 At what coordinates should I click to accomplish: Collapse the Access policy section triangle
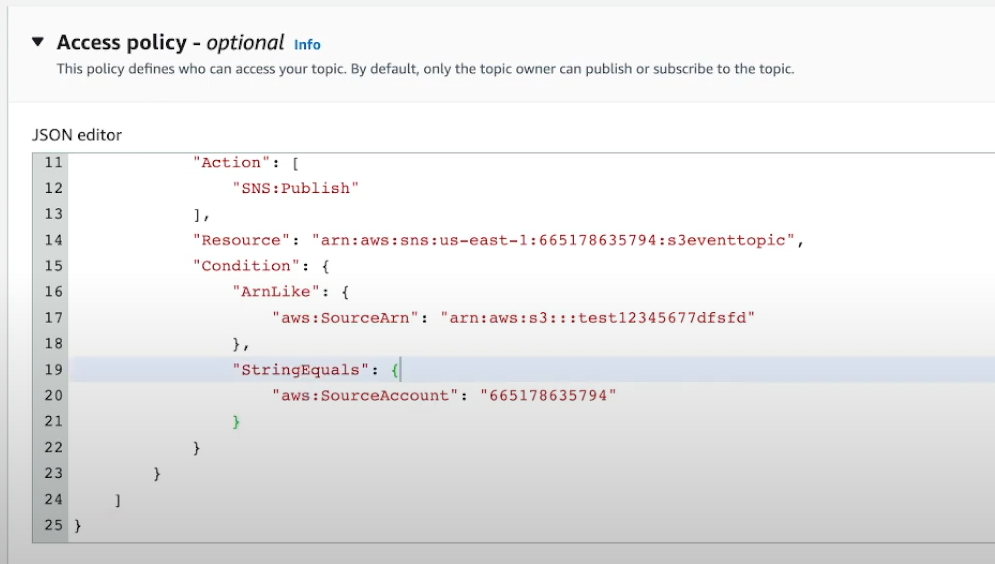[x=38, y=43]
